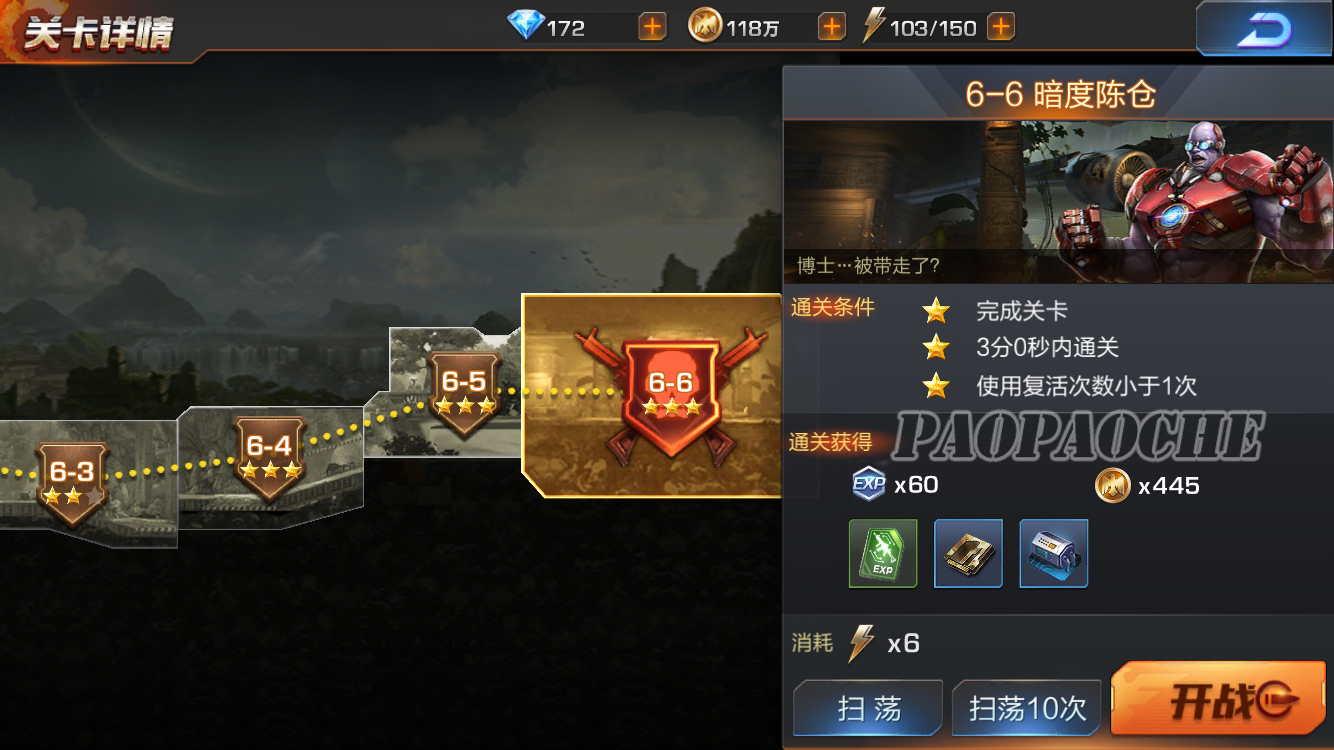
Task: Select the highlighted 6-6 stage badge
Action: (x=671, y=396)
